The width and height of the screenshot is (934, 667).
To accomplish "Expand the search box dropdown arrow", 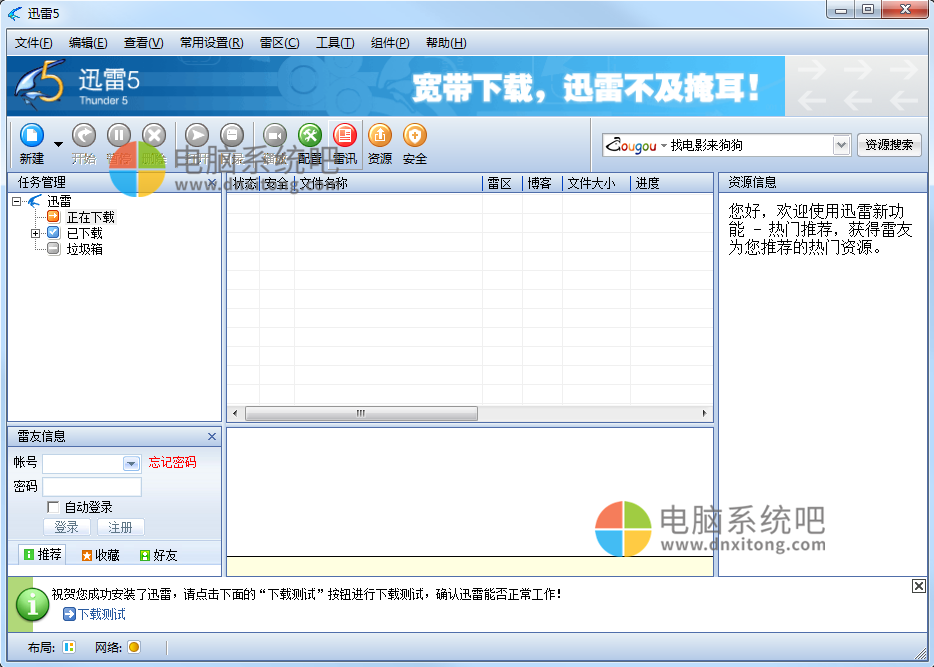I will coord(840,145).
